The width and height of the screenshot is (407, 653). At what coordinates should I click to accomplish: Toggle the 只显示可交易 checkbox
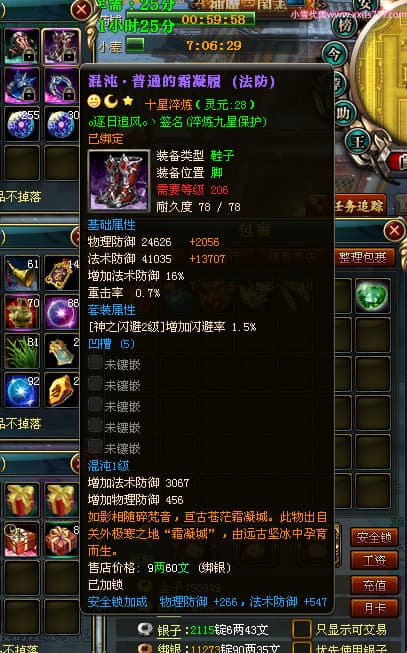(x=302, y=629)
